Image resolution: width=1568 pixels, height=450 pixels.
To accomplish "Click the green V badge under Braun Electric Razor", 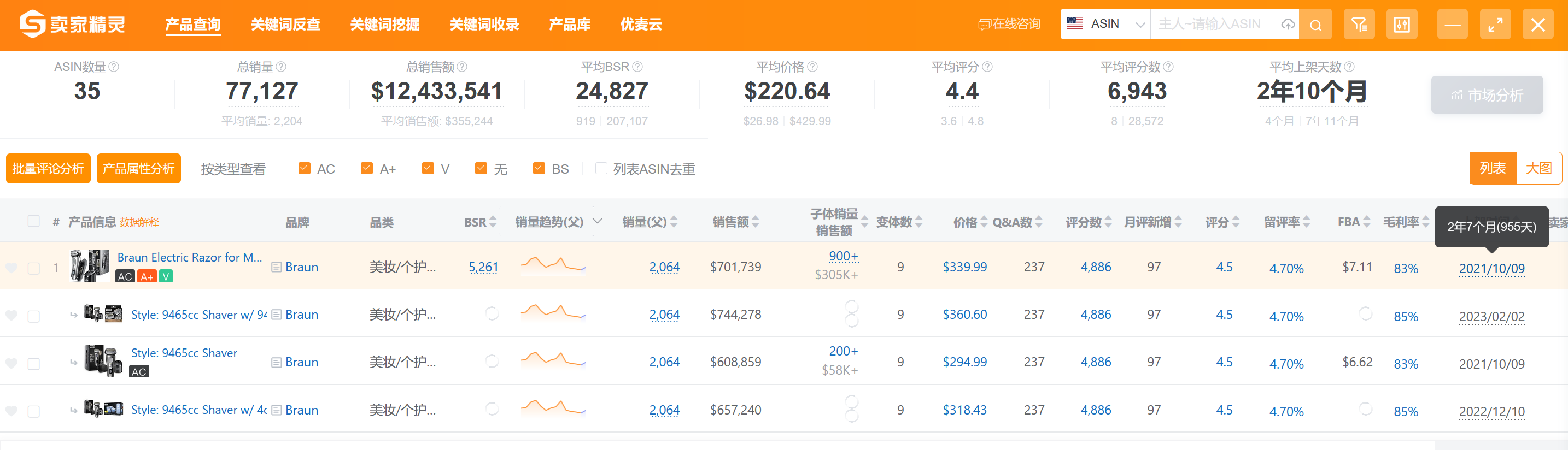I will click(x=166, y=276).
